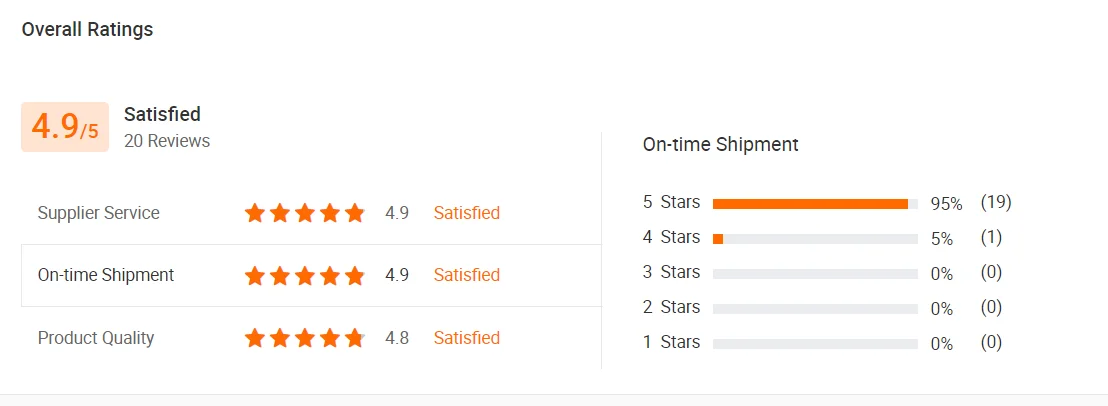Click the 95% five-star percentage
1108x406 pixels.
click(946, 204)
